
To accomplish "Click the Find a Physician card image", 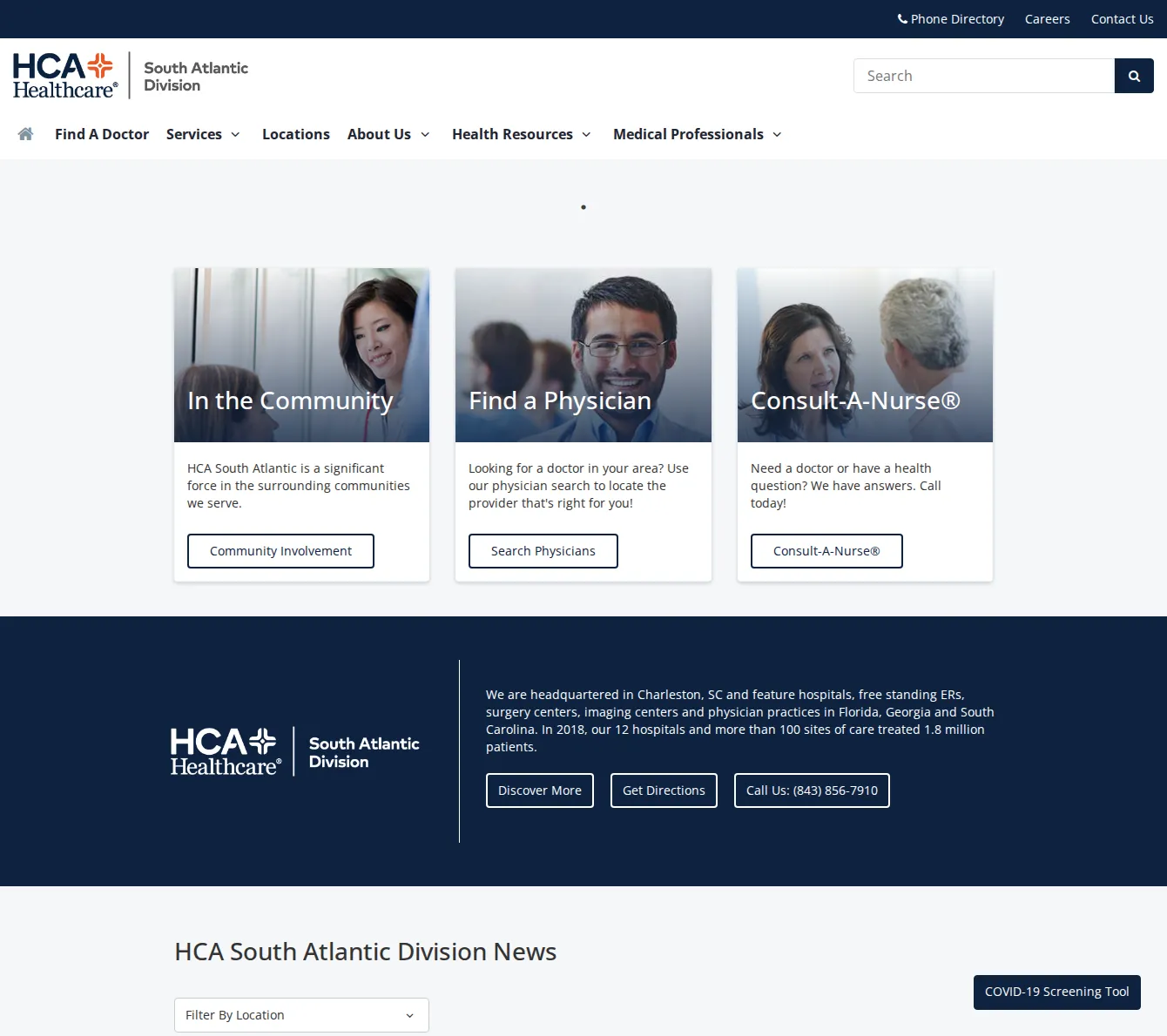I will pos(583,355).
